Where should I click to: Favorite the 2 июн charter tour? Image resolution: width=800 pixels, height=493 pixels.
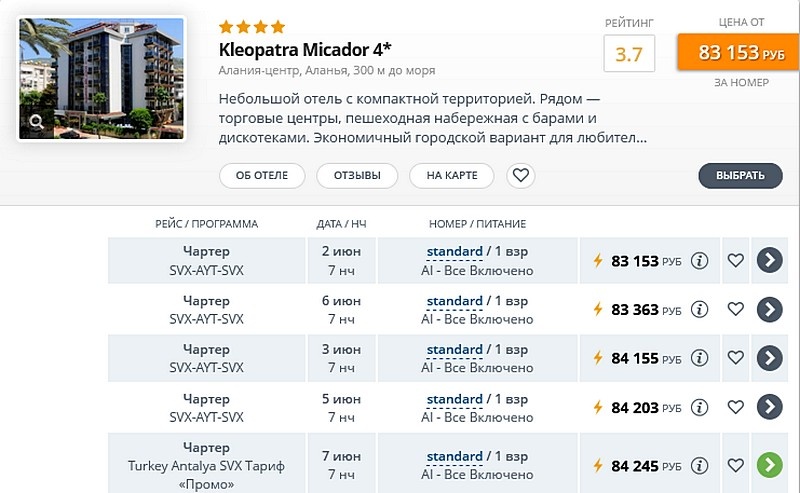point(736,261)
